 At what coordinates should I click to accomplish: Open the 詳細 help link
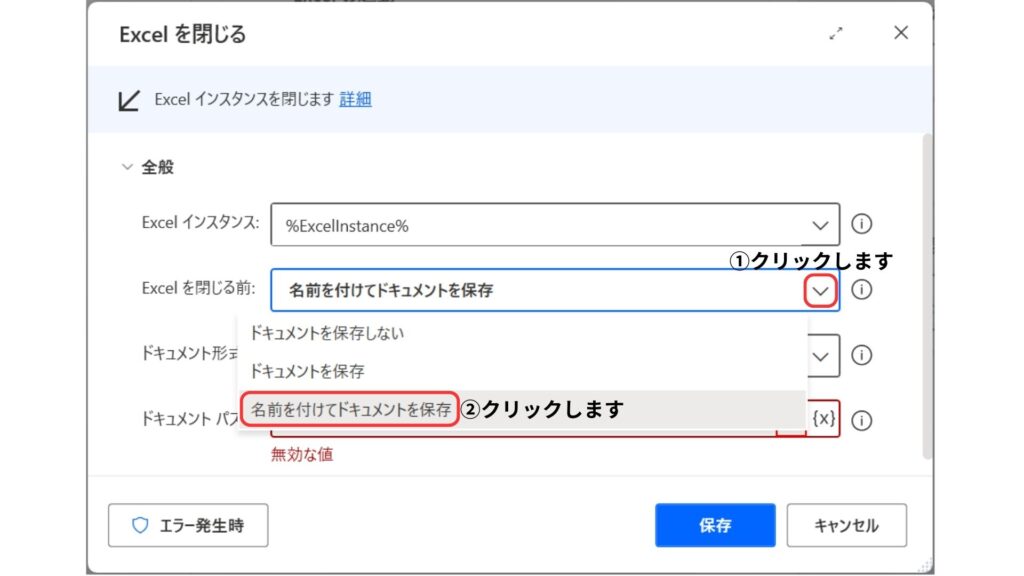tap(355, 99)
